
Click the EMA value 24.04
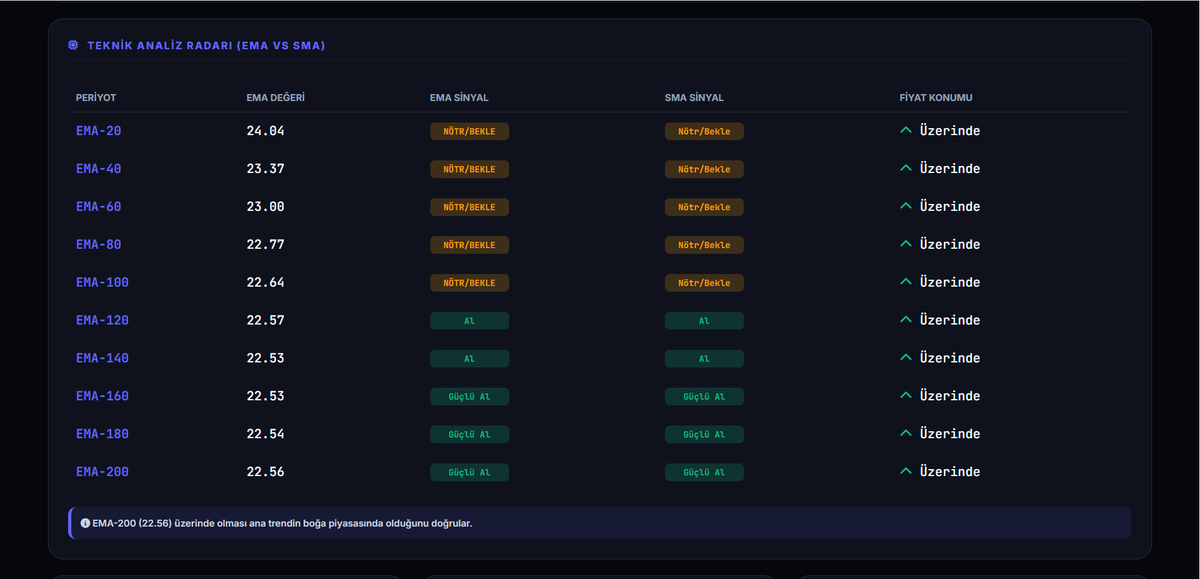click(265, 131)
